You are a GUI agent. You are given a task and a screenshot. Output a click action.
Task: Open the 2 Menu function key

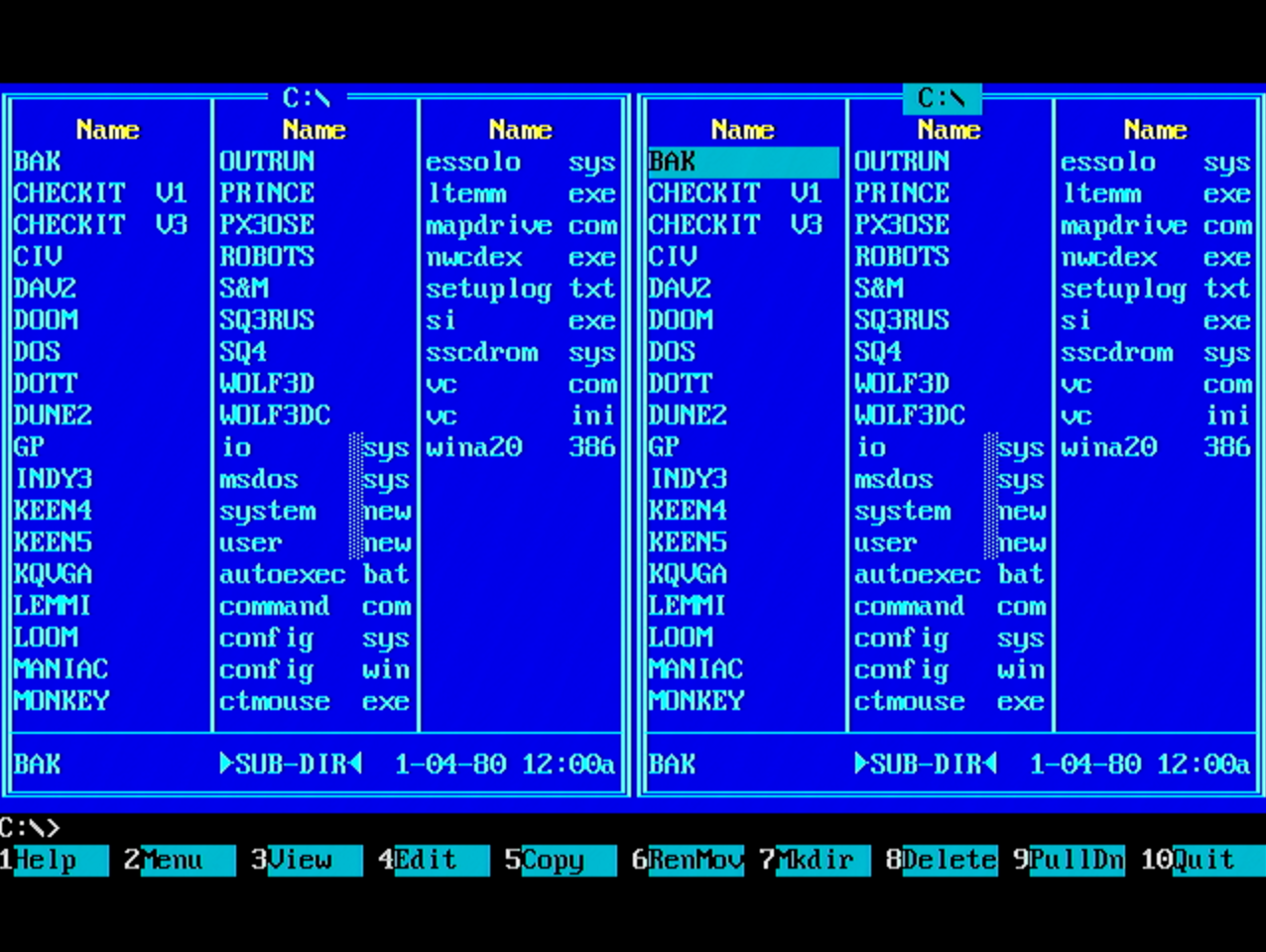pos(180,860)
